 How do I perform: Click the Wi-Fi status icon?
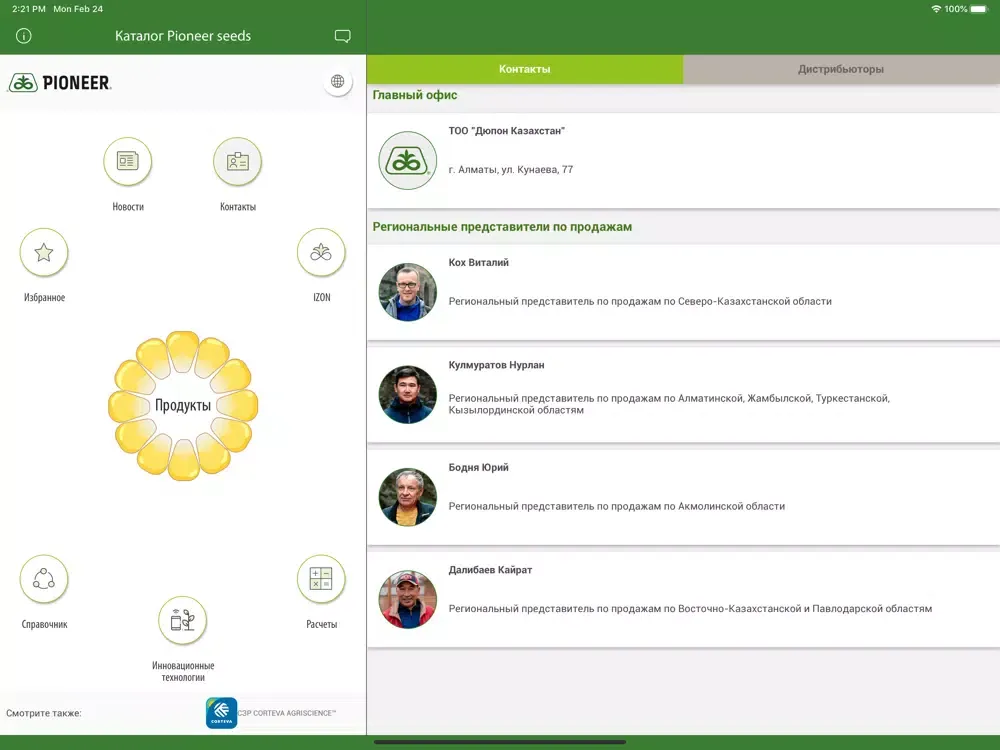click(x=936, y=9)
